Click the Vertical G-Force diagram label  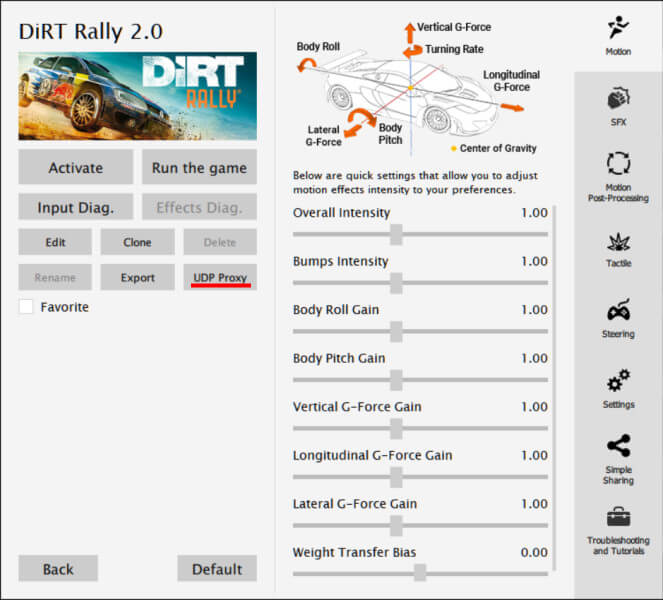pos(454,27)
